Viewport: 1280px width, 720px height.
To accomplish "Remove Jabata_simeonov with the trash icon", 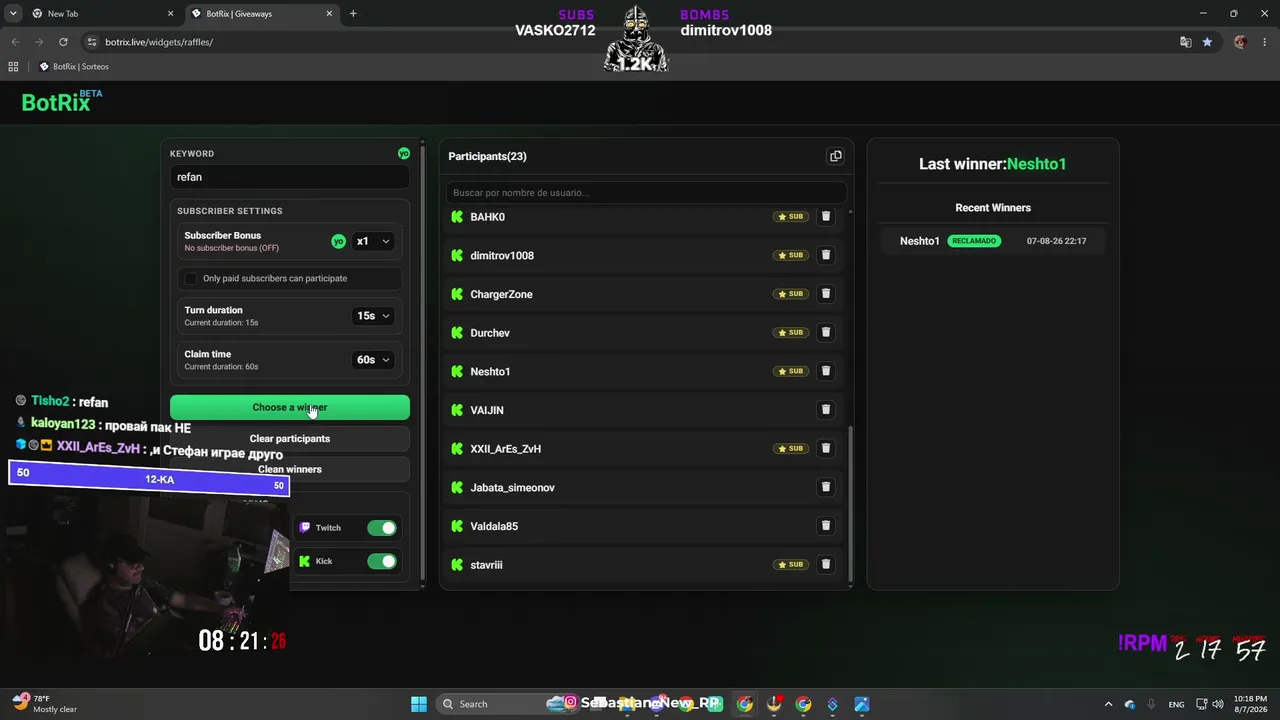I will pos(826,487).
